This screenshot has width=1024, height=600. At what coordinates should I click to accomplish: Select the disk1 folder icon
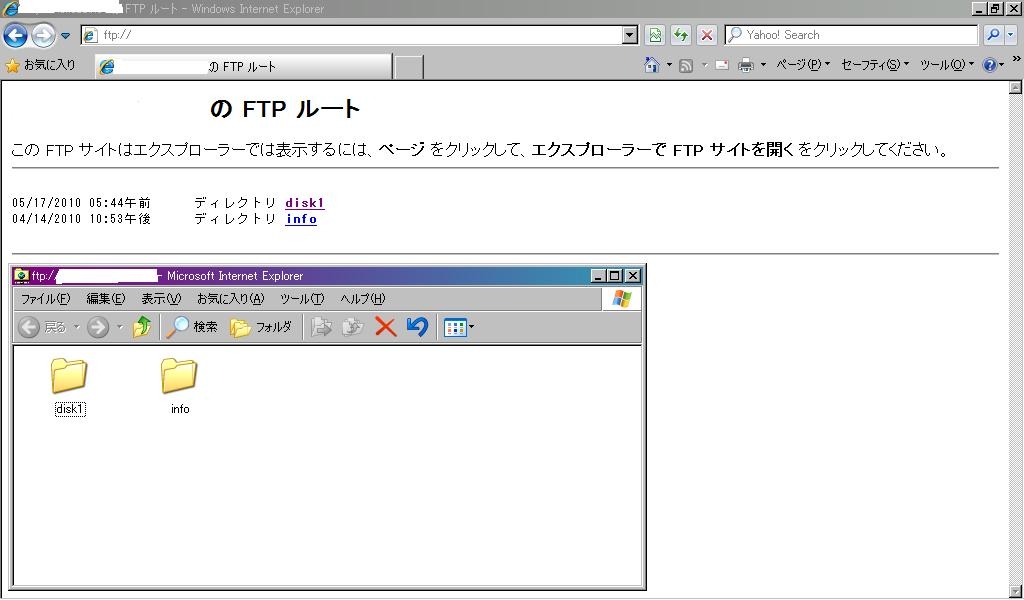pos(69,376)
